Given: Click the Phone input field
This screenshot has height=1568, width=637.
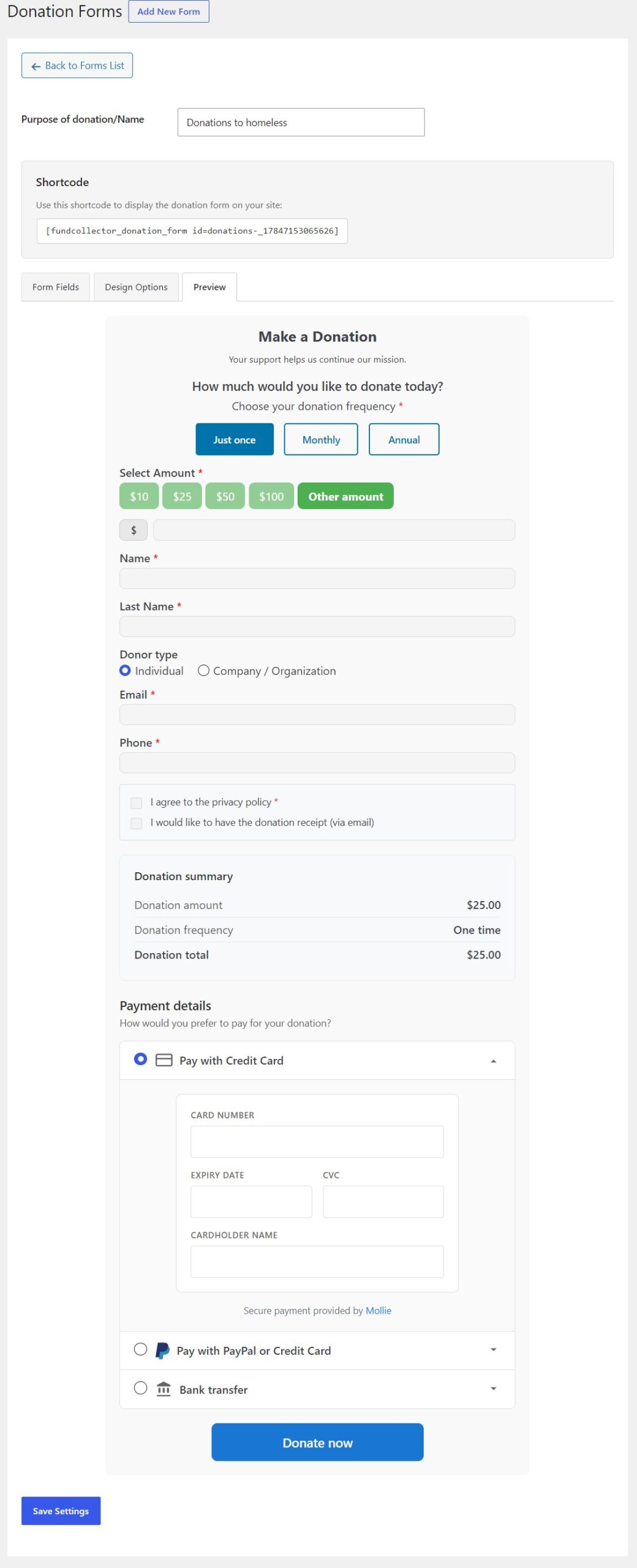Looking at the screenshot, I should [317, 763].
